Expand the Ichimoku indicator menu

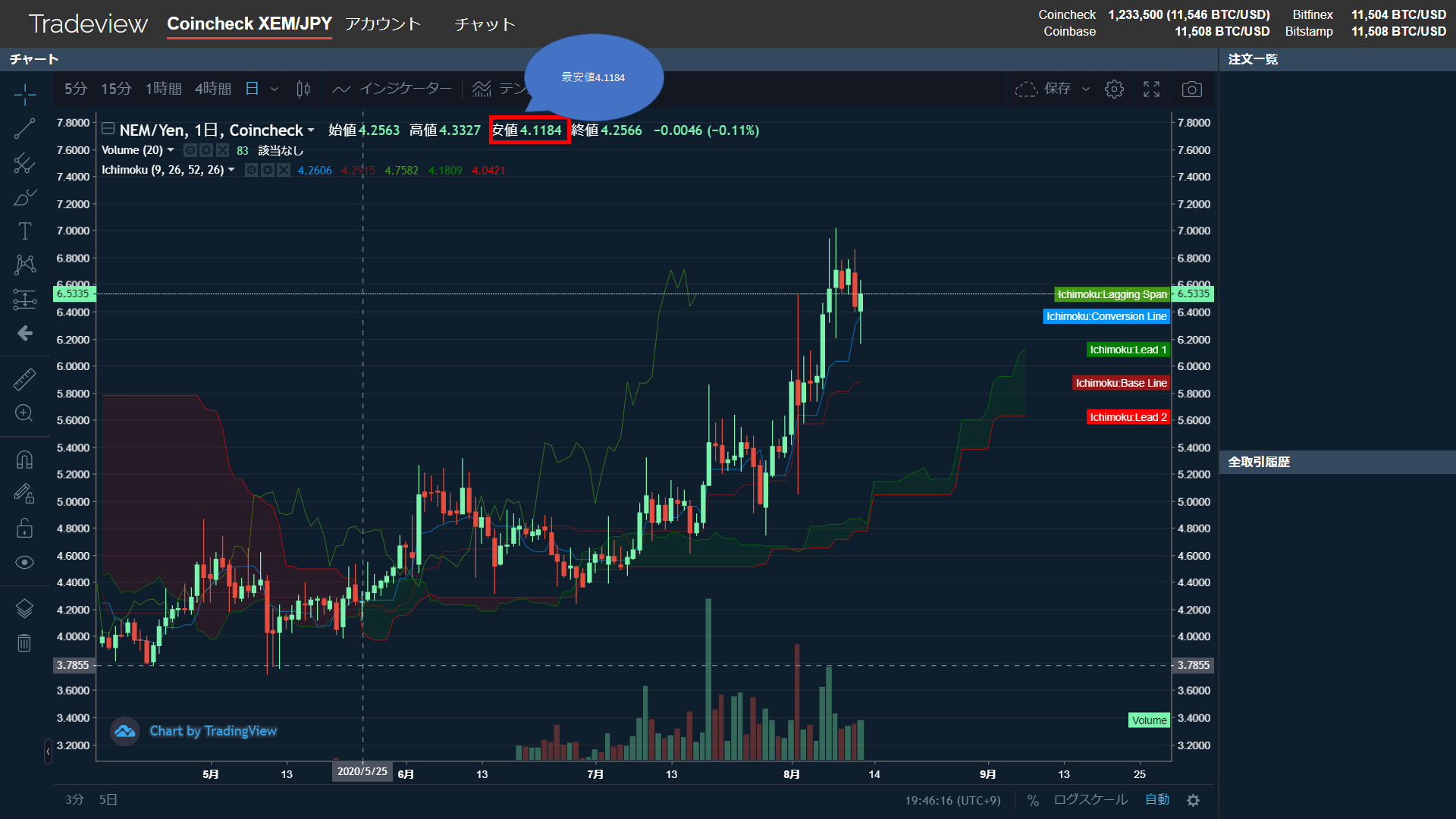(231, 170)
